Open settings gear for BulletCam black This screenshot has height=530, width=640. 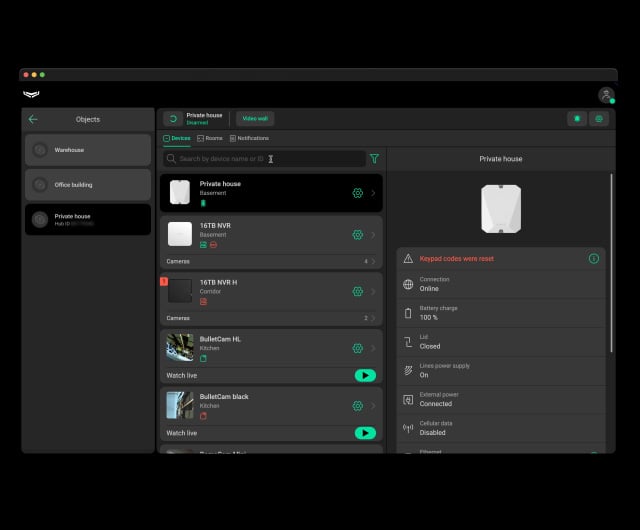(357, 406)
